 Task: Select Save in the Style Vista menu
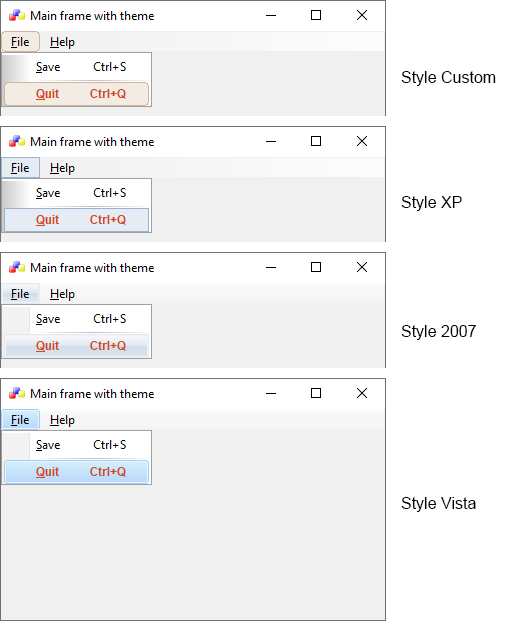[76, 445]
